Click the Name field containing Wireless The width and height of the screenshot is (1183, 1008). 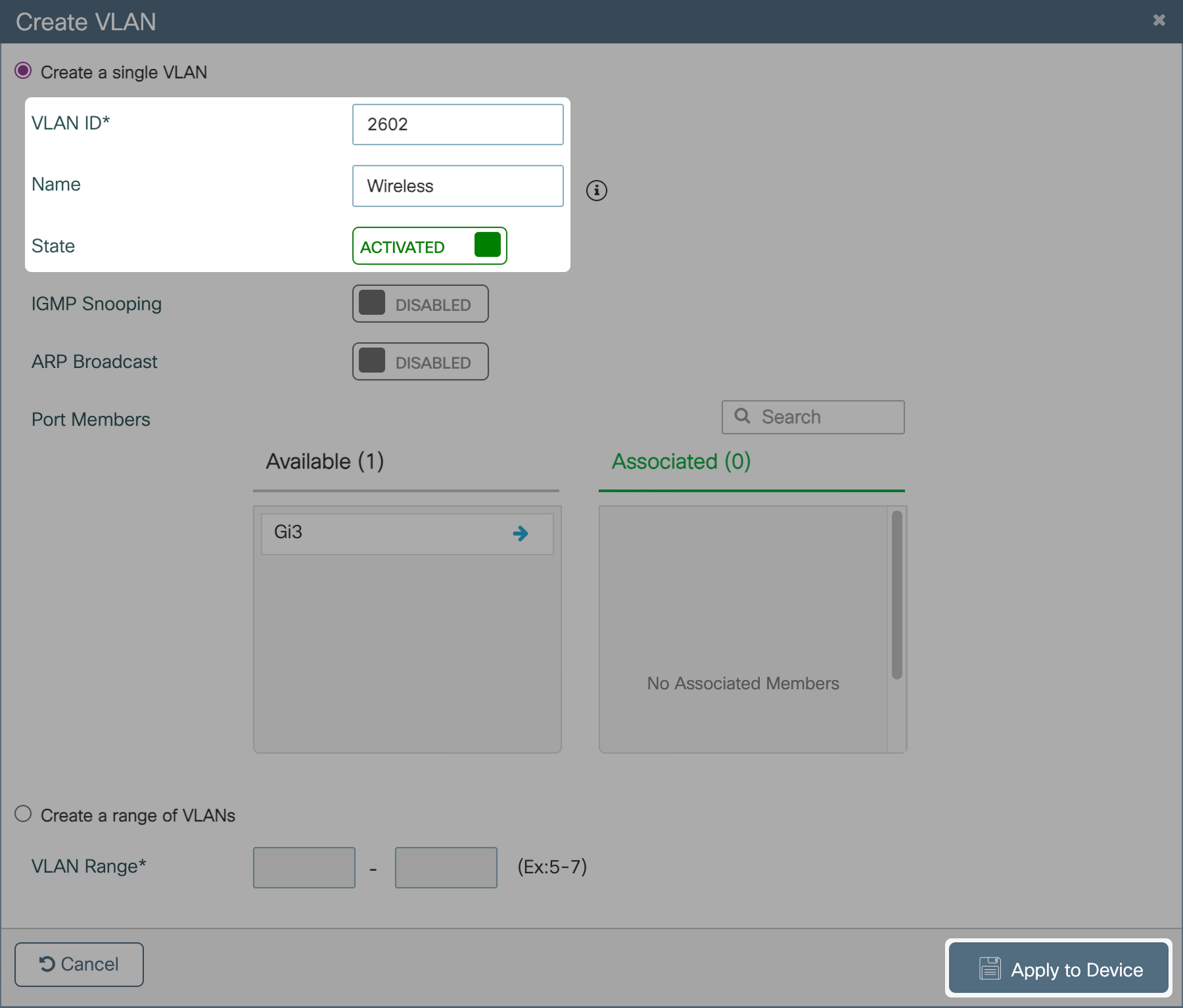coord(457,187)
